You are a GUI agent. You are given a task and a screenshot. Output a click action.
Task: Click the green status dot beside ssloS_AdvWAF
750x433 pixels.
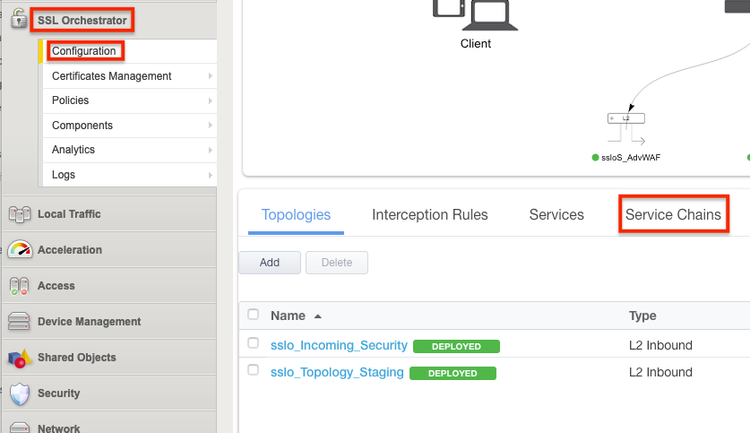(596, 157)
